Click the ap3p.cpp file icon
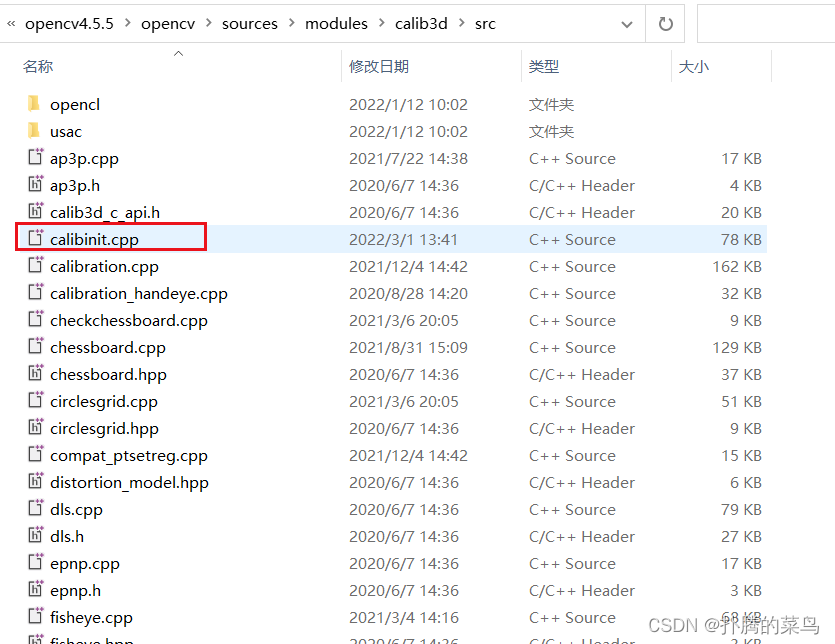 click(x=36, y=157)
